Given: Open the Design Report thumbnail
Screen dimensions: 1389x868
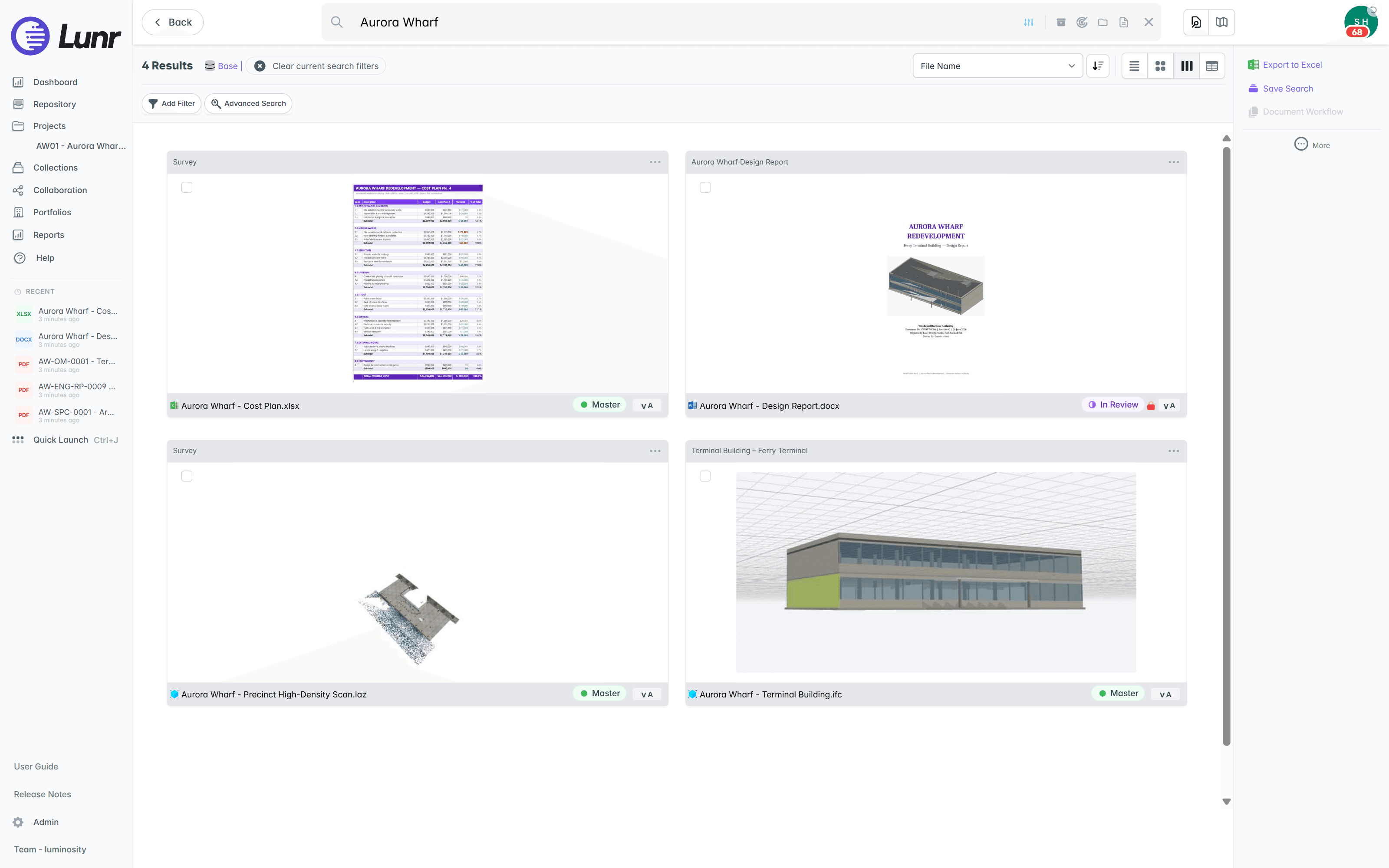Looking at the screenshot, I should [x=935, y=284].
